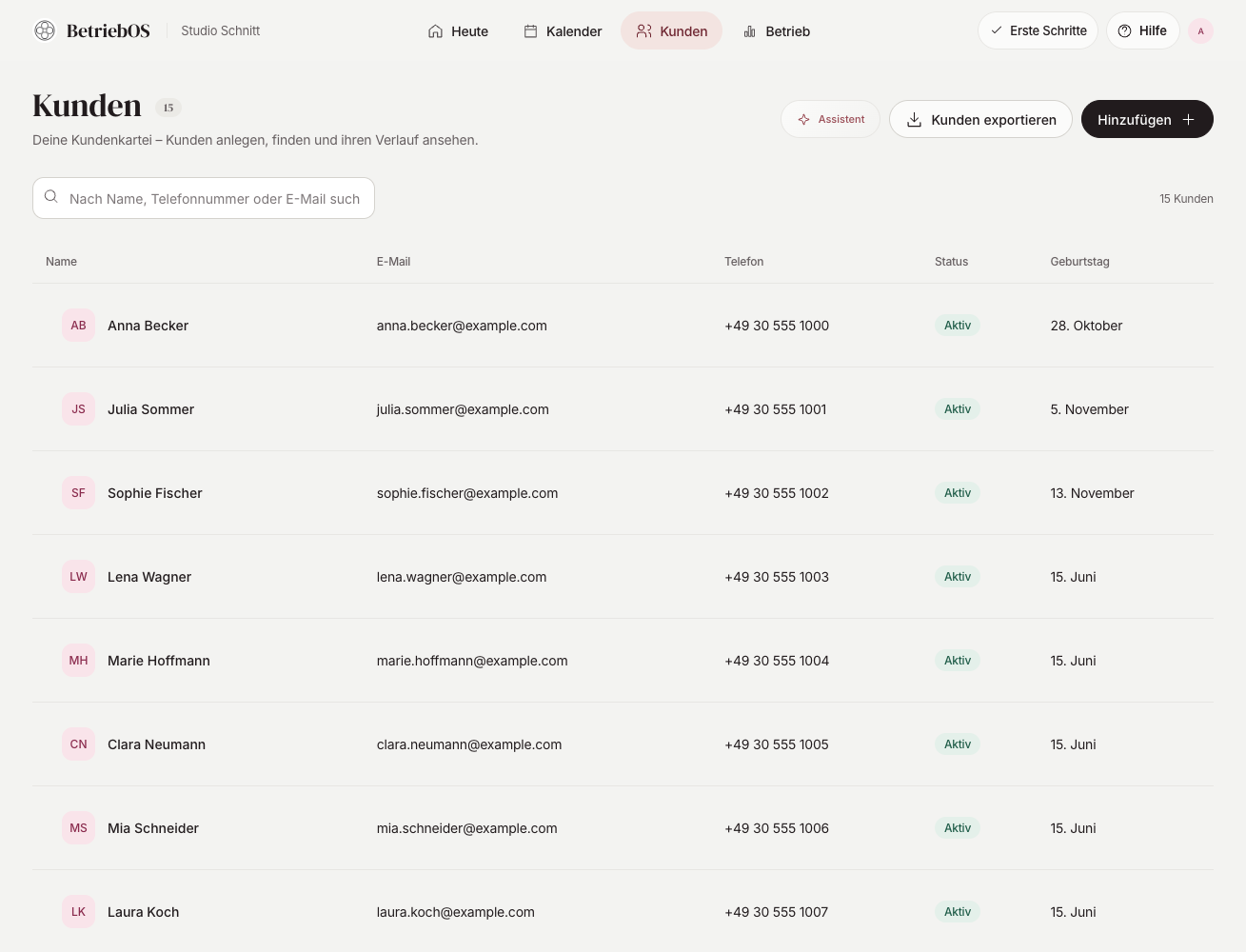Click the Name column header
1246x952 pixels.
[x=61, y=262]
